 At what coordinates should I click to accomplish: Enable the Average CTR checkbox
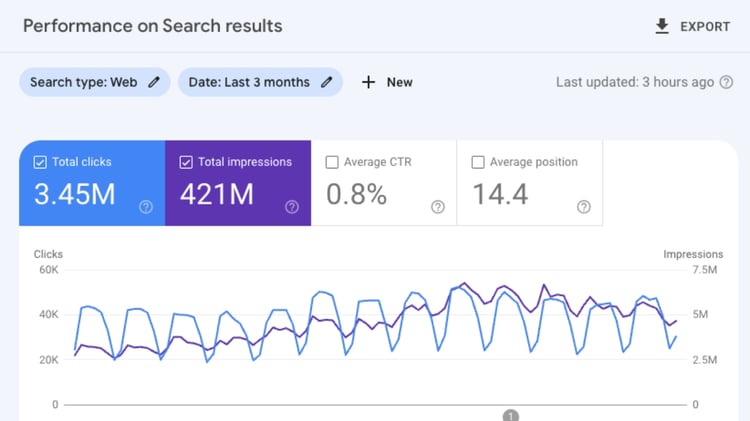tap(332, 162)
